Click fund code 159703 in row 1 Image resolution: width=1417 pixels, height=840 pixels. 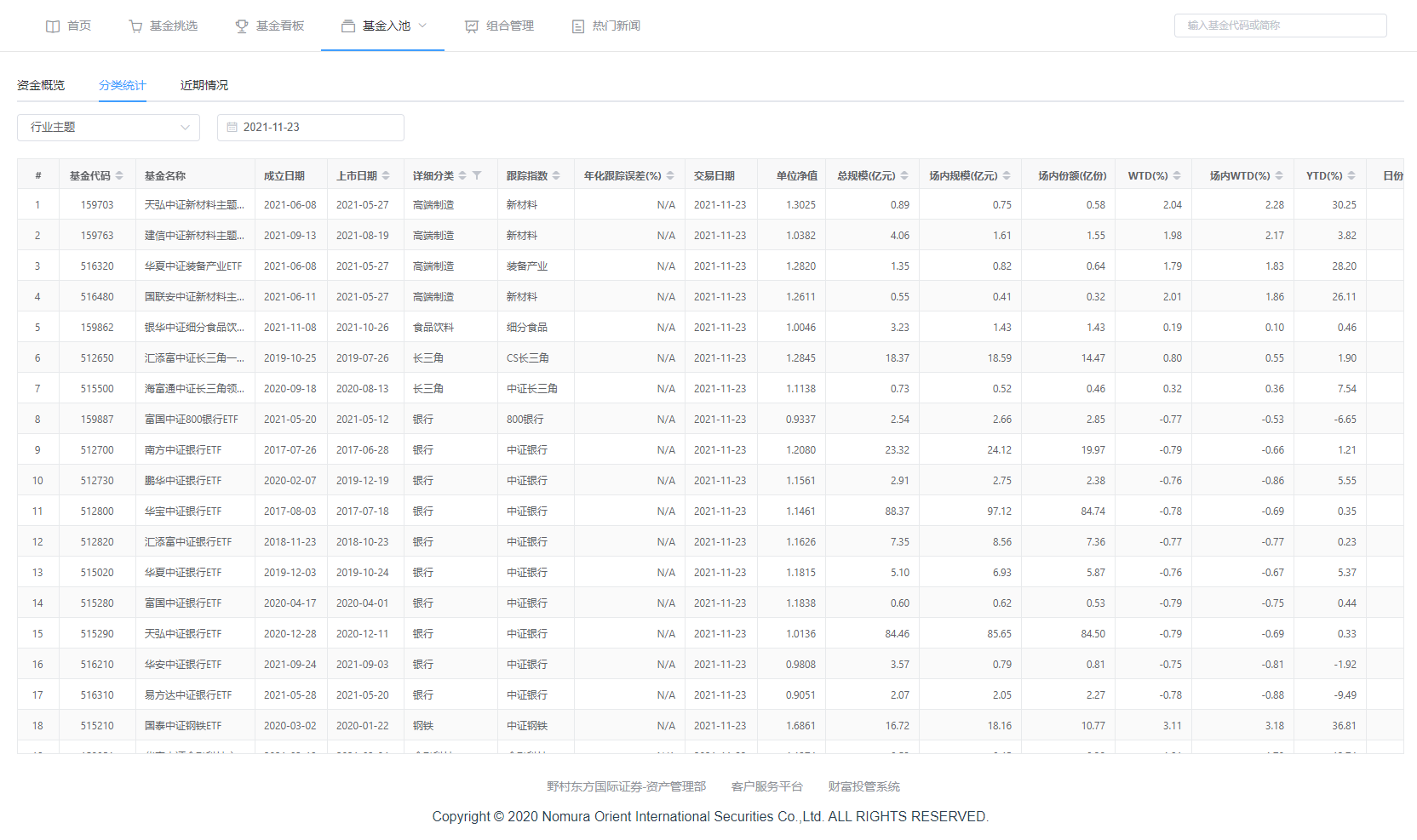(97, 205)
